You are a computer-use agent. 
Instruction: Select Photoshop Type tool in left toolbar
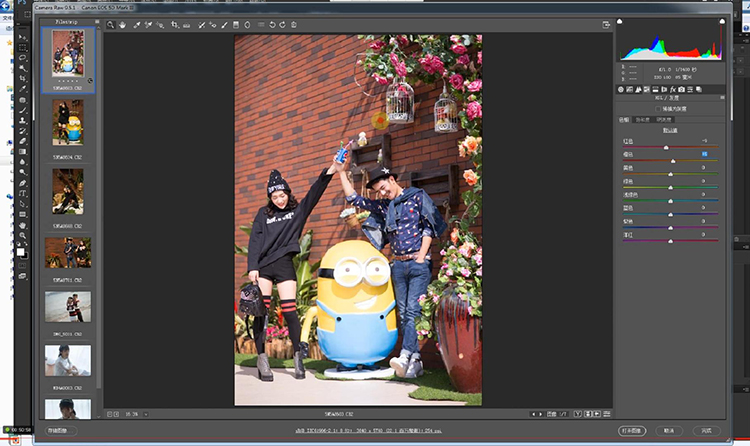click(x=22, y=194)
